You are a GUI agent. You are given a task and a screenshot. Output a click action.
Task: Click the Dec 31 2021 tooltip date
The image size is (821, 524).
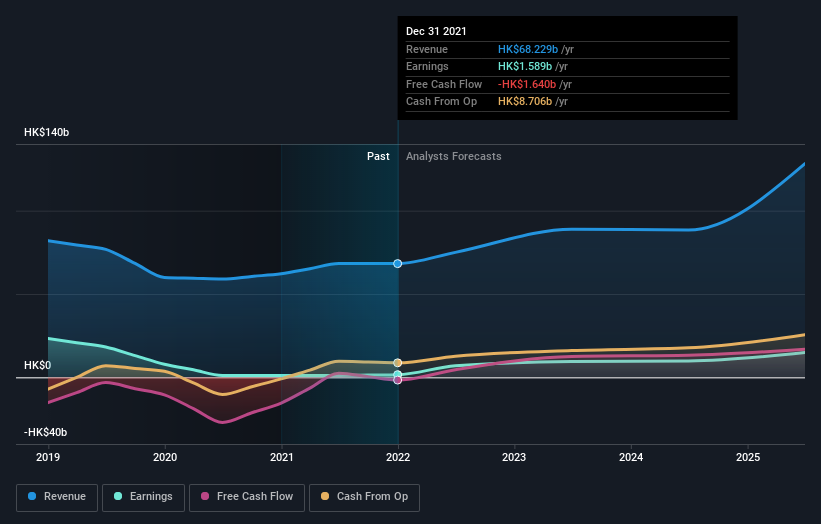pyautogui.click(x=436, y=31)
